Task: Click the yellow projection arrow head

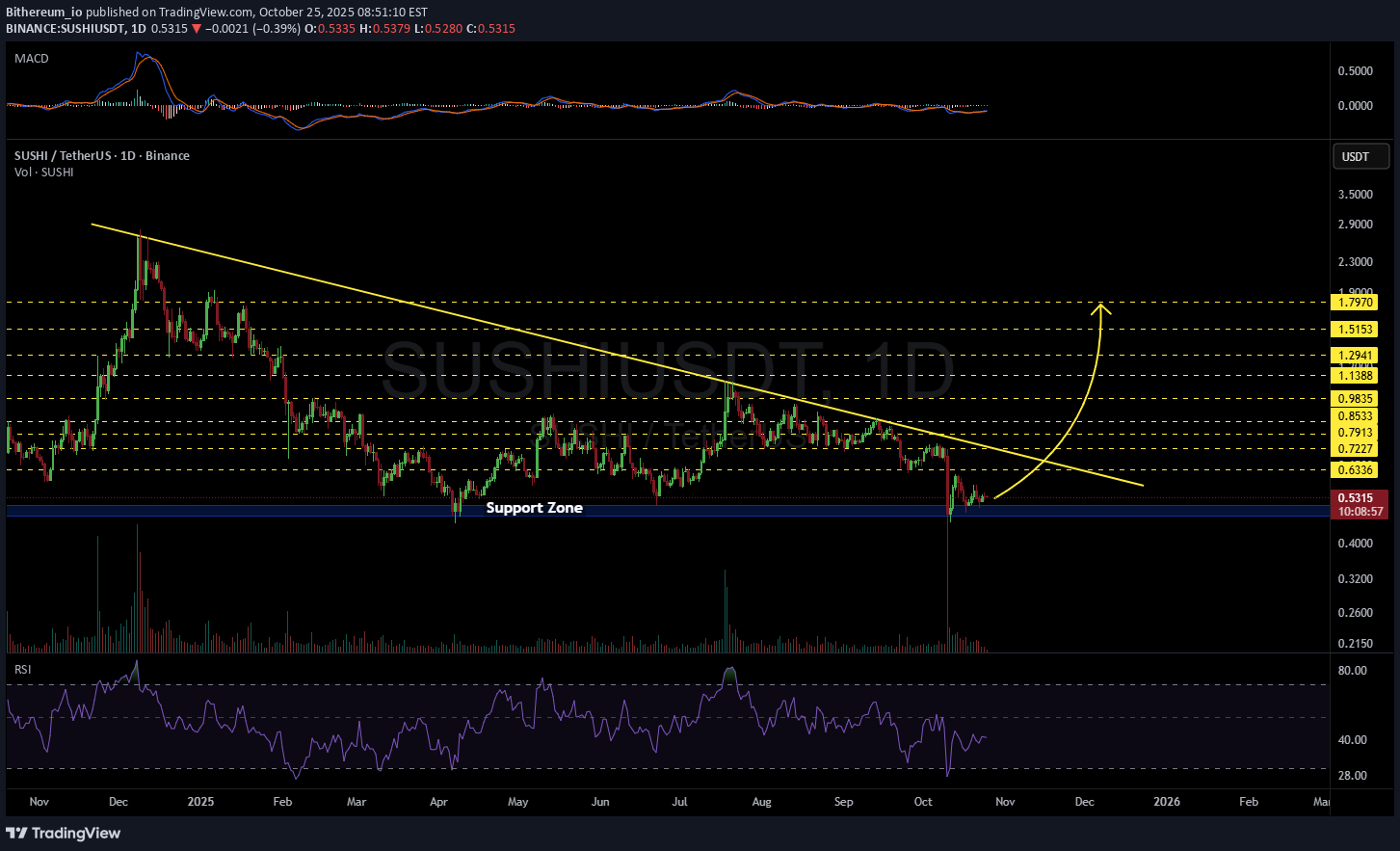Action: tap(1102, 308)
